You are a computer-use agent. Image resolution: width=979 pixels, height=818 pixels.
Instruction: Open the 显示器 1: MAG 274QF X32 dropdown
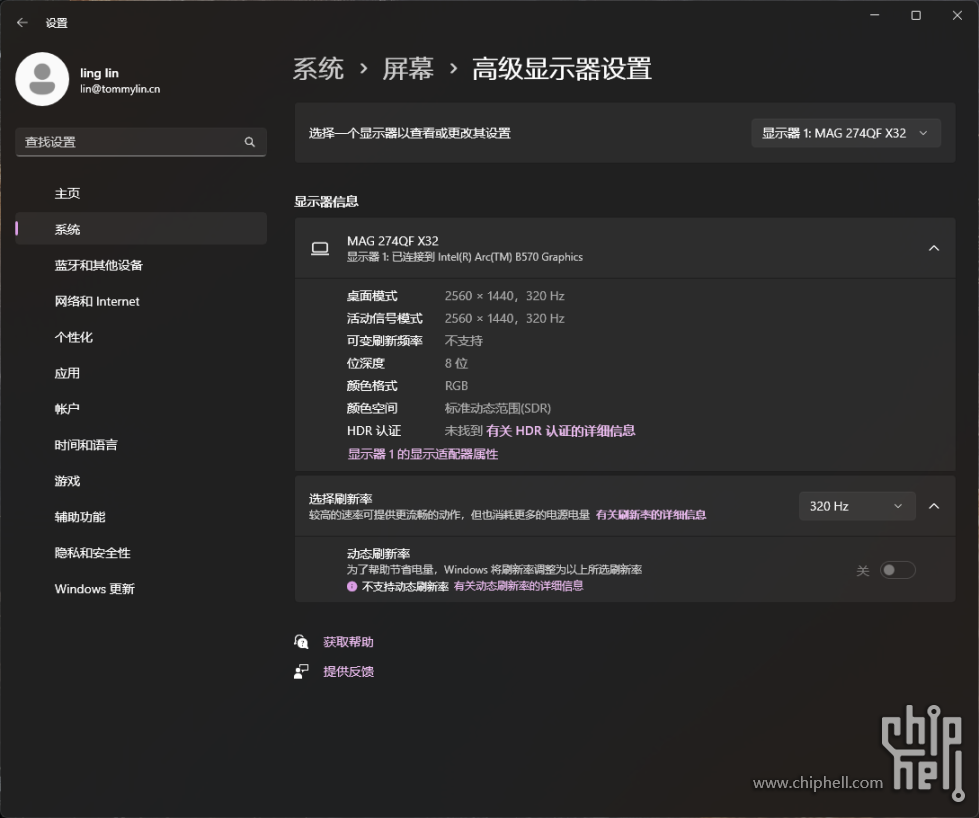tap(846, 133)
